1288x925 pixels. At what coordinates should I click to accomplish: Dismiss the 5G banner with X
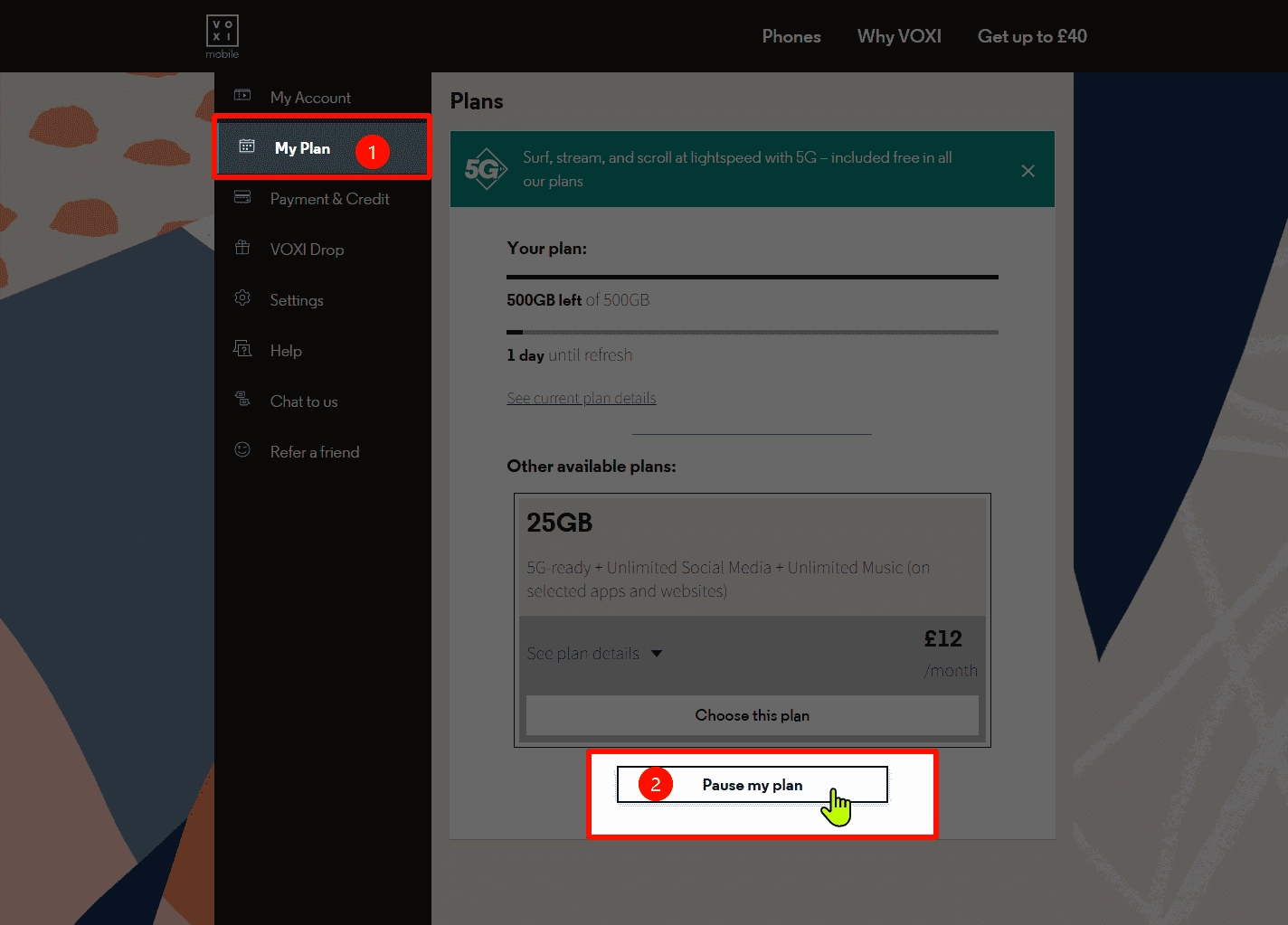(x=1028, y=171)
